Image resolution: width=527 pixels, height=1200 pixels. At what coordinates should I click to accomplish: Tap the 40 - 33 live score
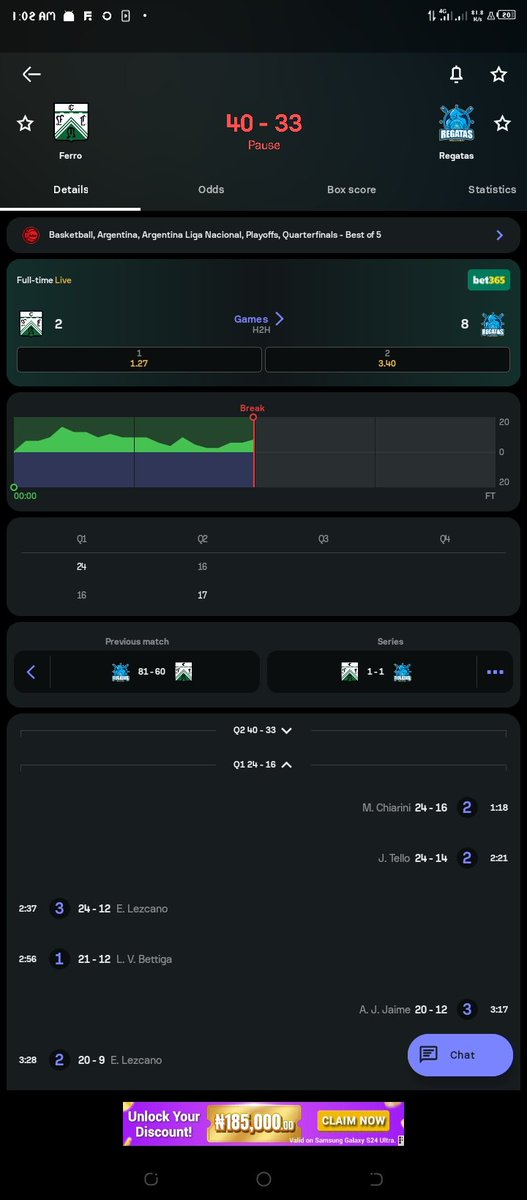(x=263, y=123)
